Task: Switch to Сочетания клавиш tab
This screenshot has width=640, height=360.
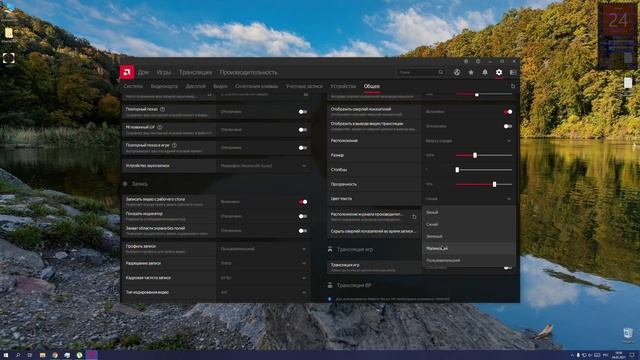Action: point(256,86)
